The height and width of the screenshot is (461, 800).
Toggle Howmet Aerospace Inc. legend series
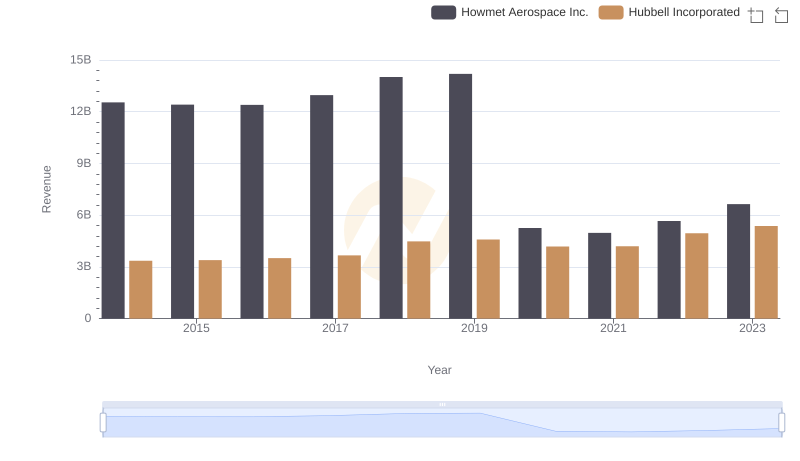point(510,12)
